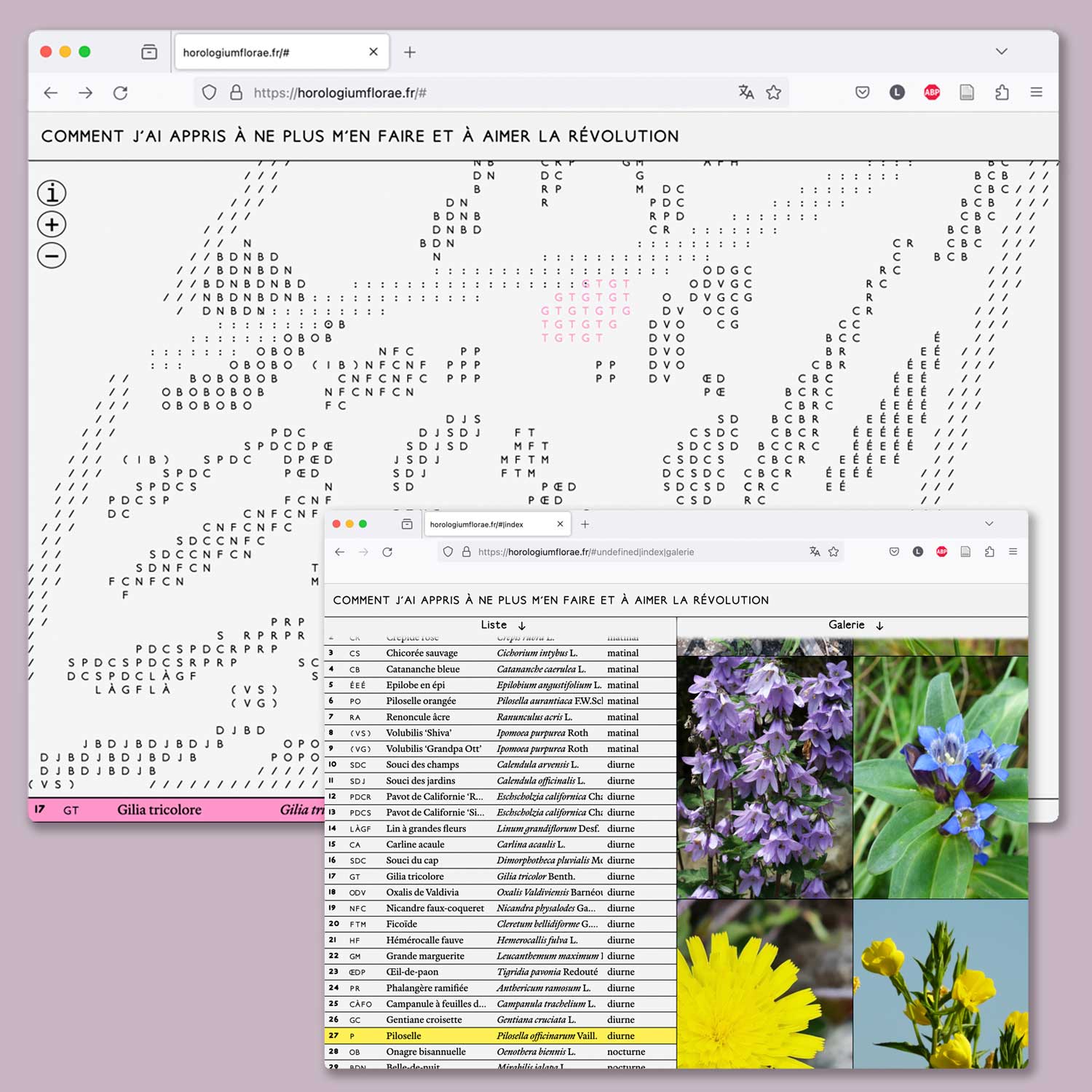1092x1092 pixels.
Task: Click the padlock site info icon in large window
Action: 236,92
